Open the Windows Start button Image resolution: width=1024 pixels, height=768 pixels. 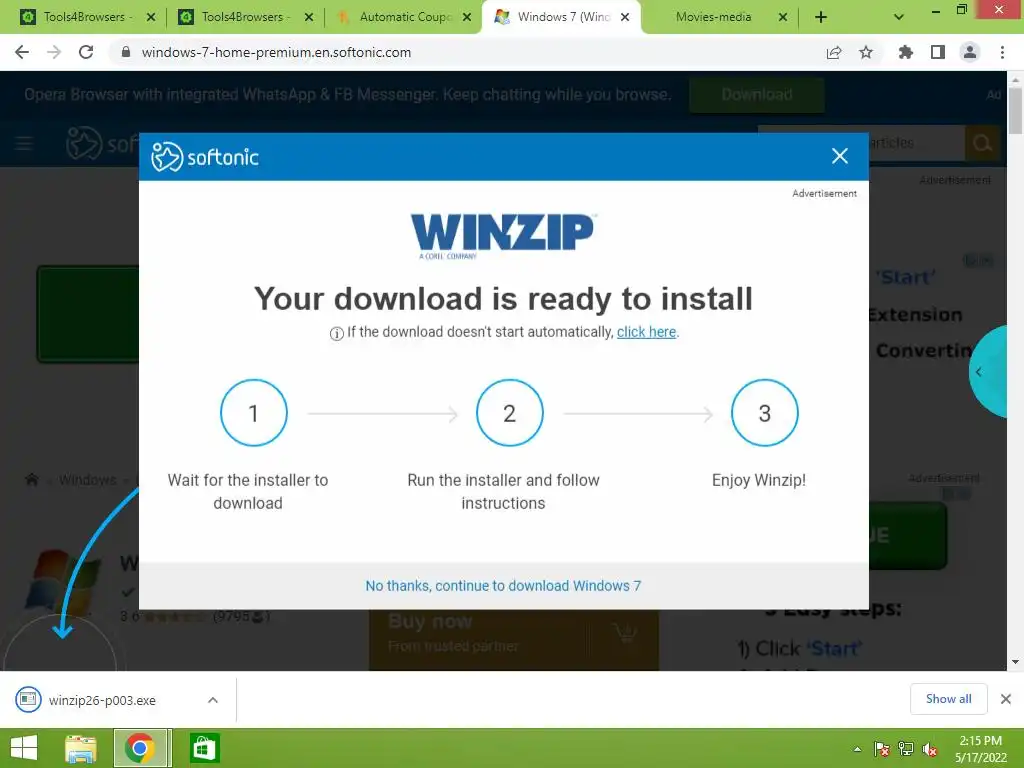(x=24, y=748)
